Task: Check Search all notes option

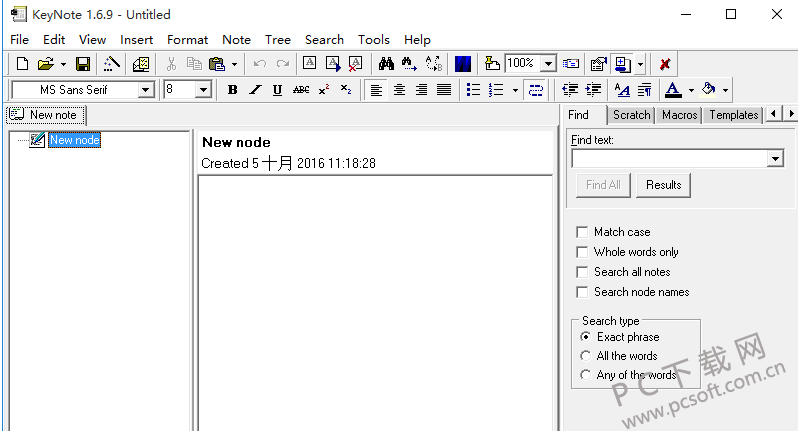Action: click(582, 272)
